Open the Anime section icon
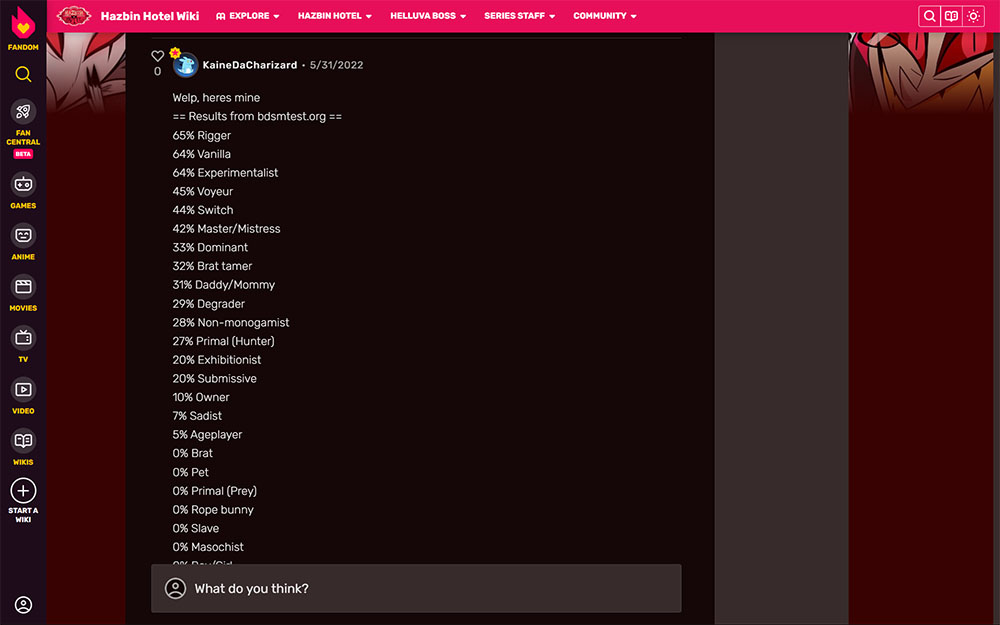The height and width of the screenshot is (625, 1000). point(23,236)
